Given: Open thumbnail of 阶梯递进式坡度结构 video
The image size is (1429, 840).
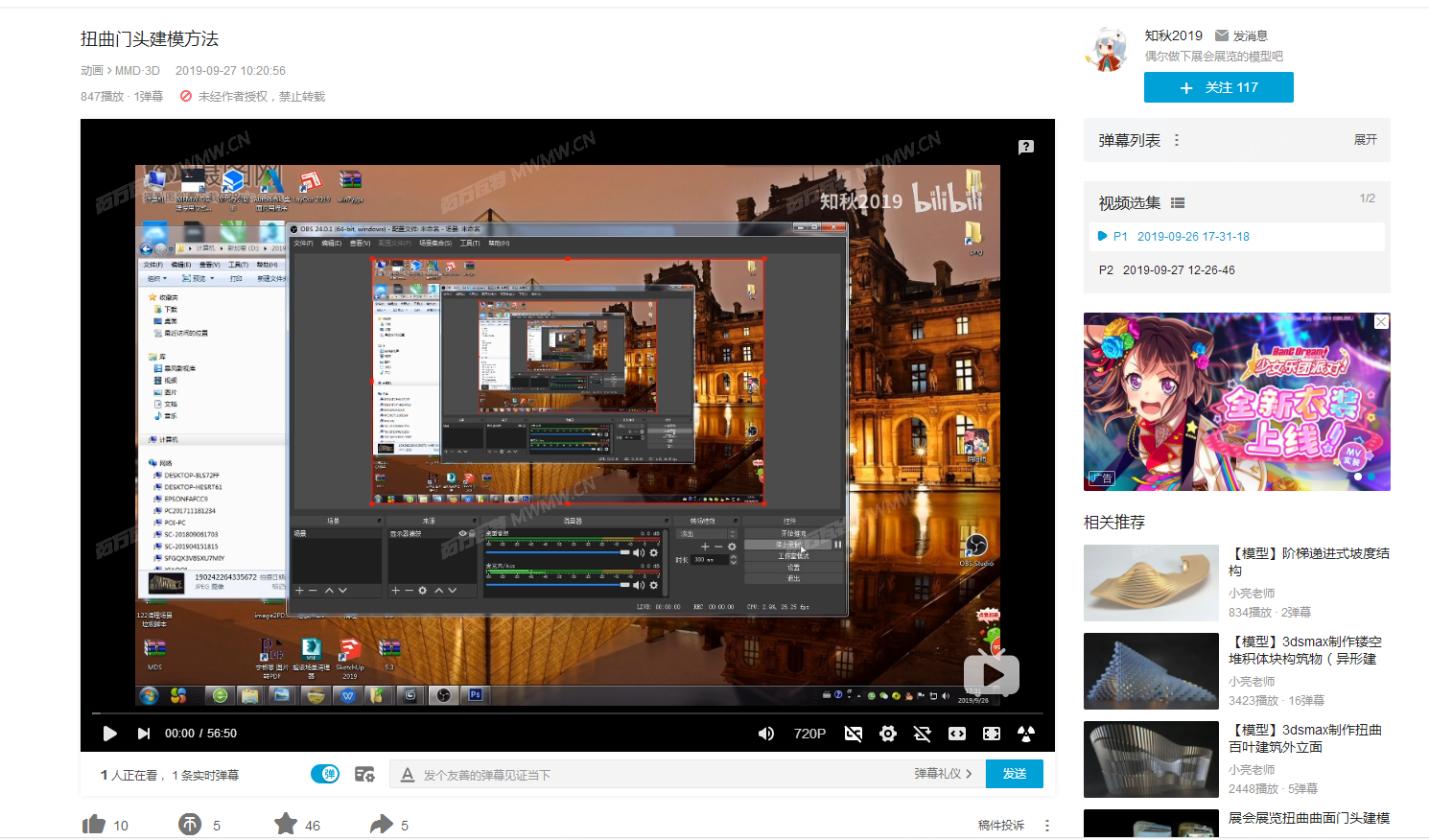Looking at the screenshot, I should pyautogui.click(x=1151, y=583).
